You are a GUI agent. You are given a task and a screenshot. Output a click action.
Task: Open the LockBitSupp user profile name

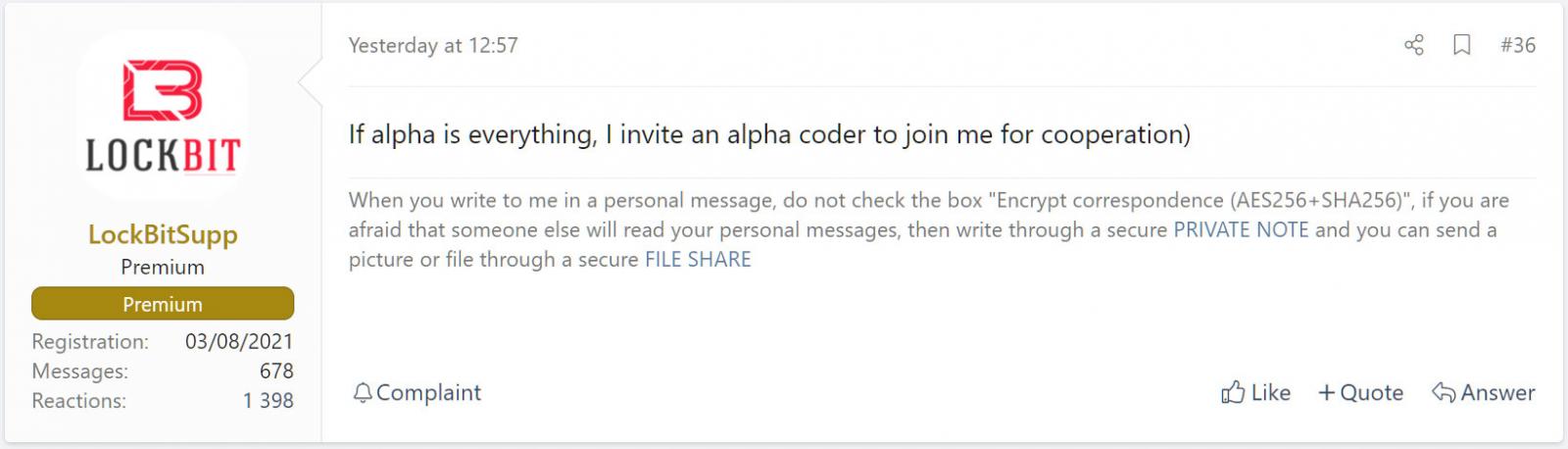coord(163,234)
